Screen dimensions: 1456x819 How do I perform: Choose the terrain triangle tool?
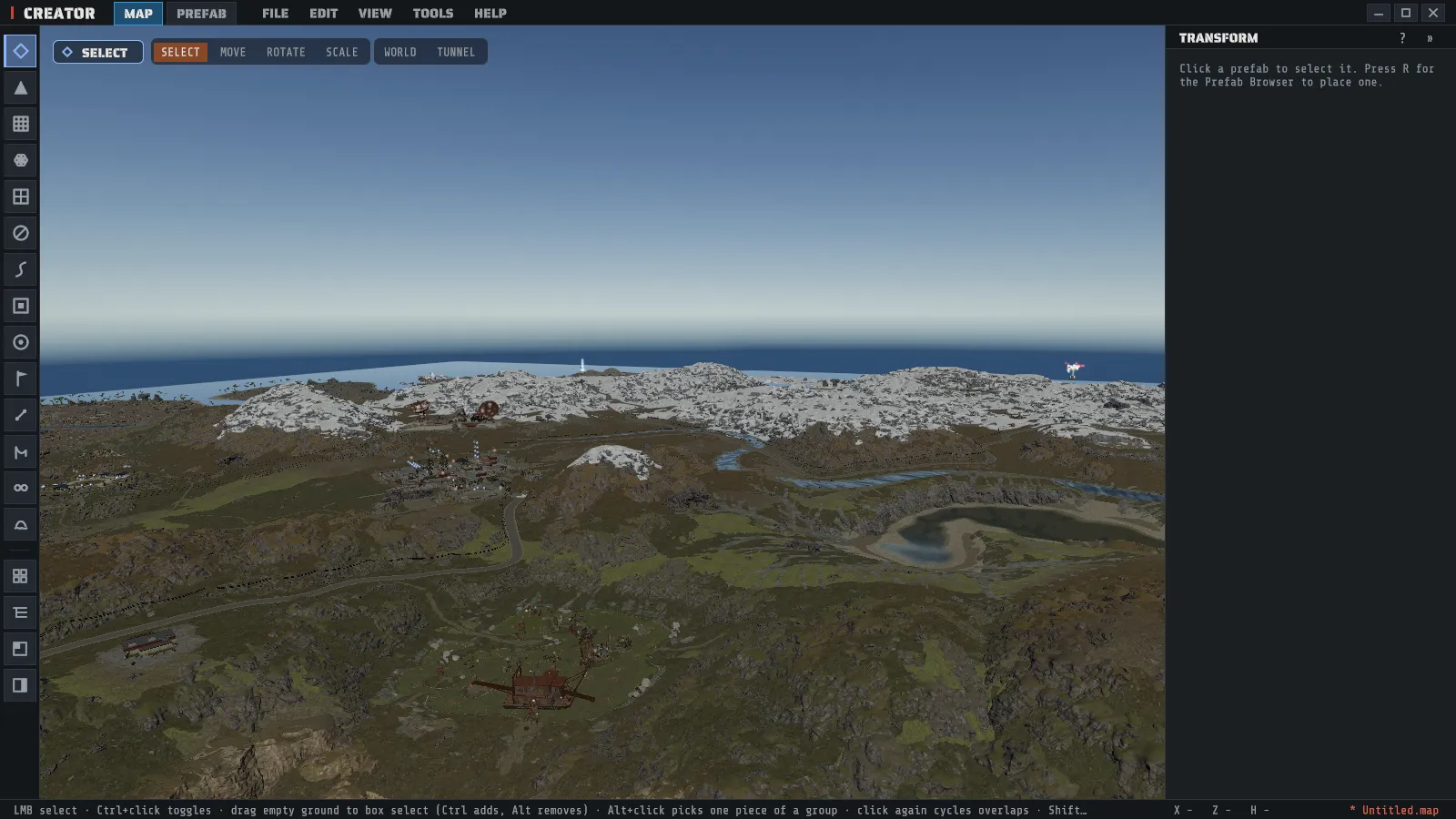[x=20, y=87]
